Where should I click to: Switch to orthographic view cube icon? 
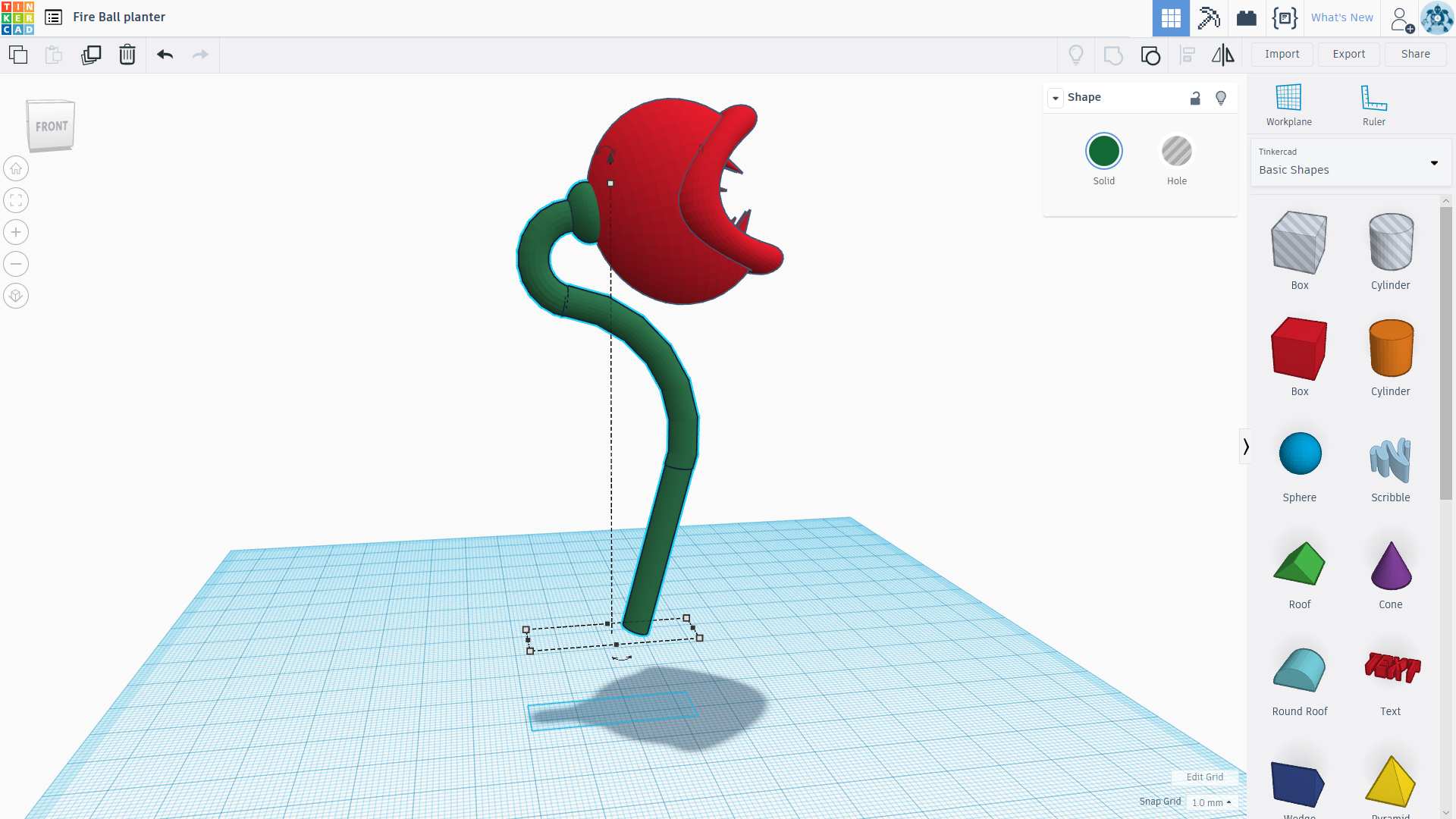pyautogui.click(x=16, y=296)
